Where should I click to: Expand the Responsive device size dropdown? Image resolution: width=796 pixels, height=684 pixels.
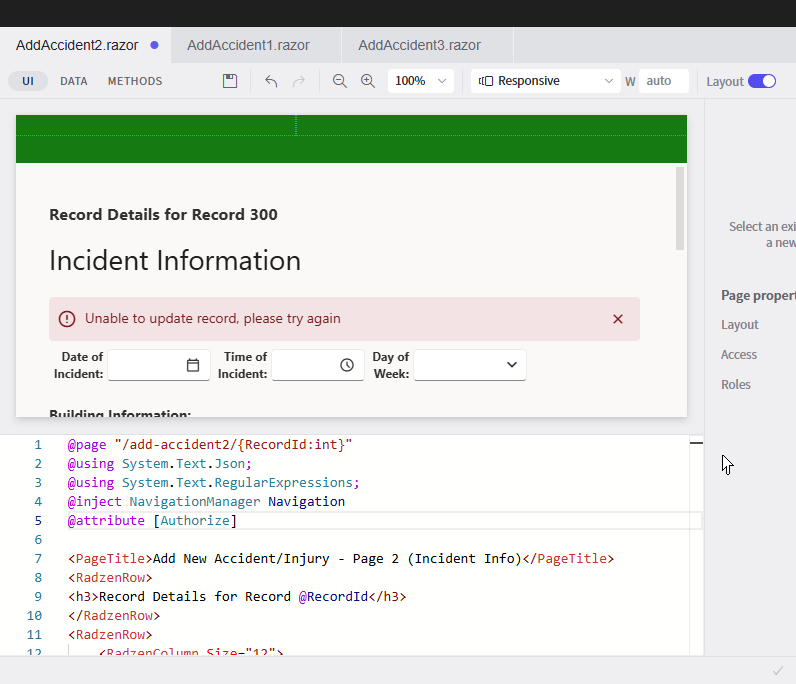pyautogui.click(x=545, y=81)
